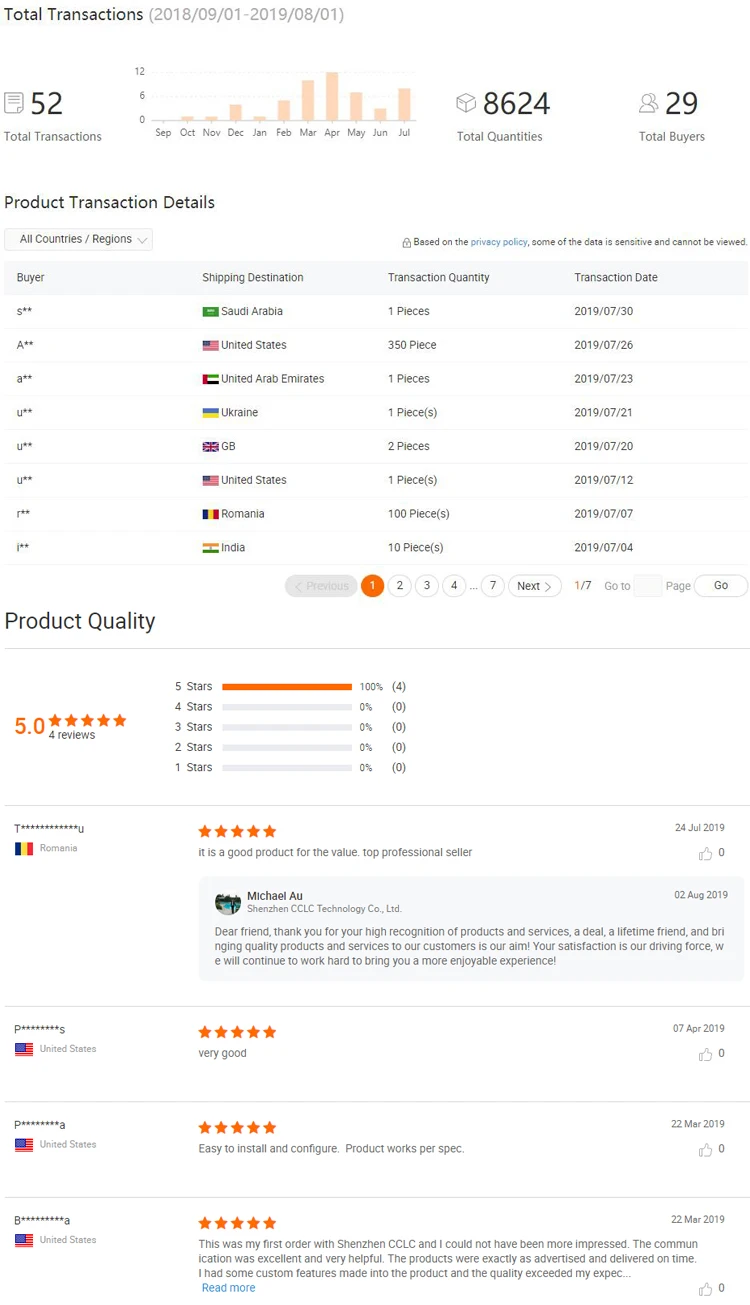The height and width of the screenshot is (1305, 750).
Task: Jump to page 7 of transactions
Action: click(492, 586)
